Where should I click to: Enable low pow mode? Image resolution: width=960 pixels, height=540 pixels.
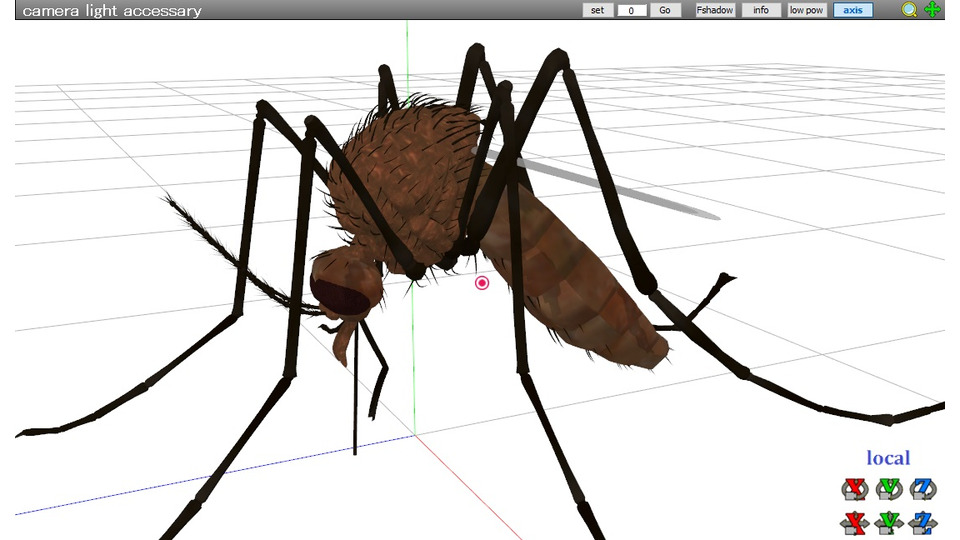pyautogui.click(x=806, y=10)
